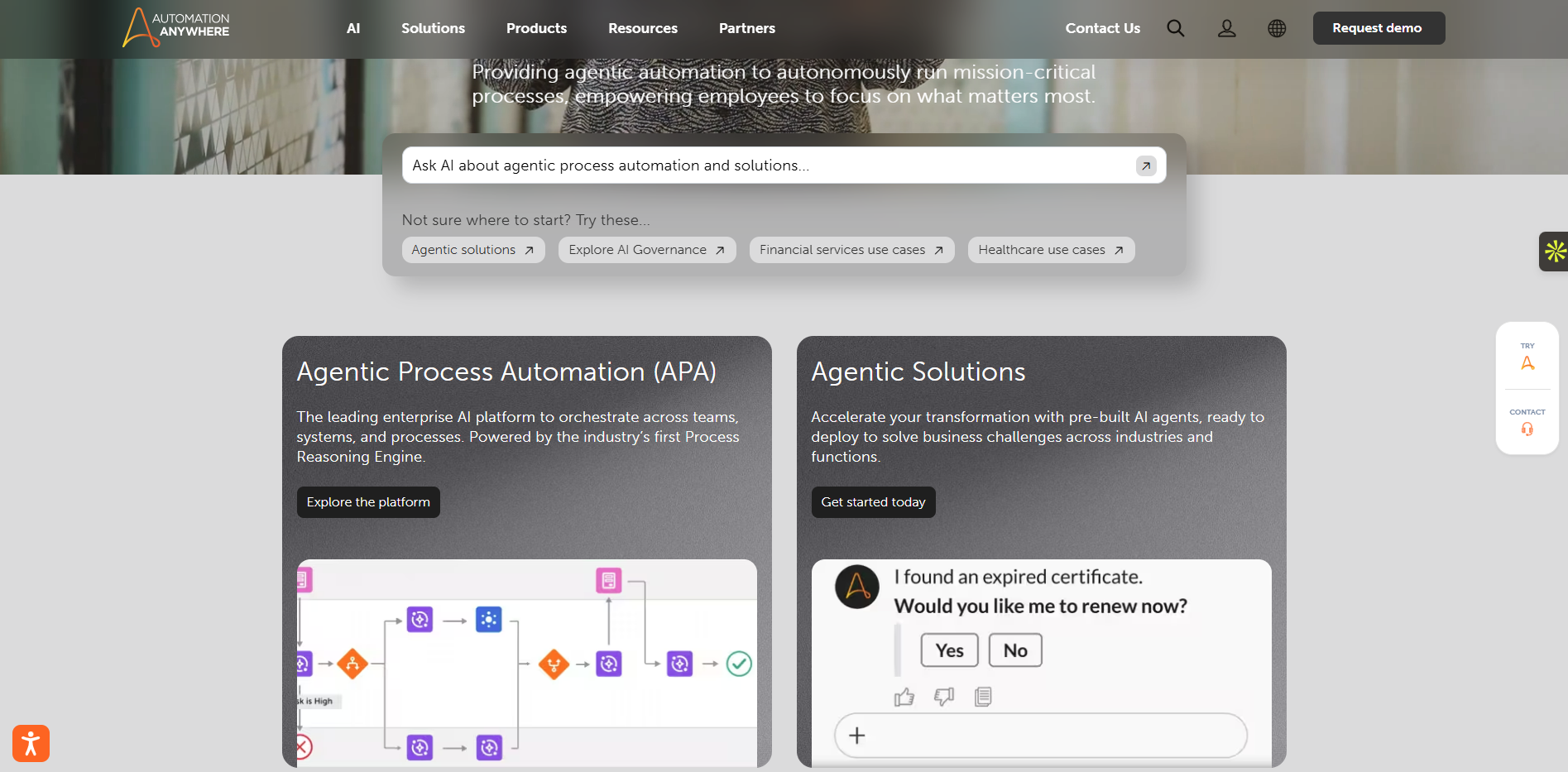Click Explore the platform
Image resolution: width=1568 pixels, height=772 pixels.
point(367,501)
